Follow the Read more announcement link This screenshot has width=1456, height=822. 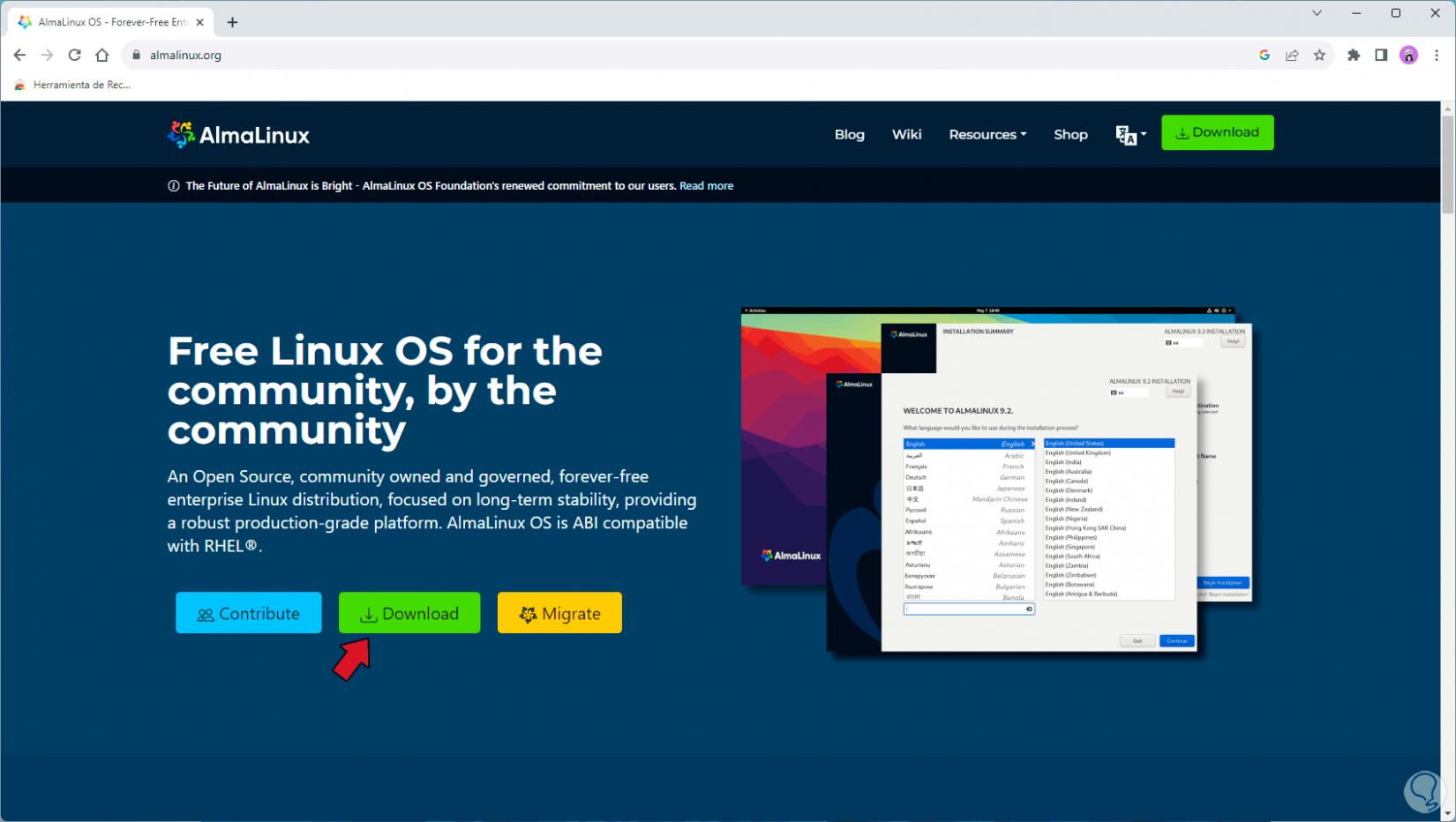point(706,186)
